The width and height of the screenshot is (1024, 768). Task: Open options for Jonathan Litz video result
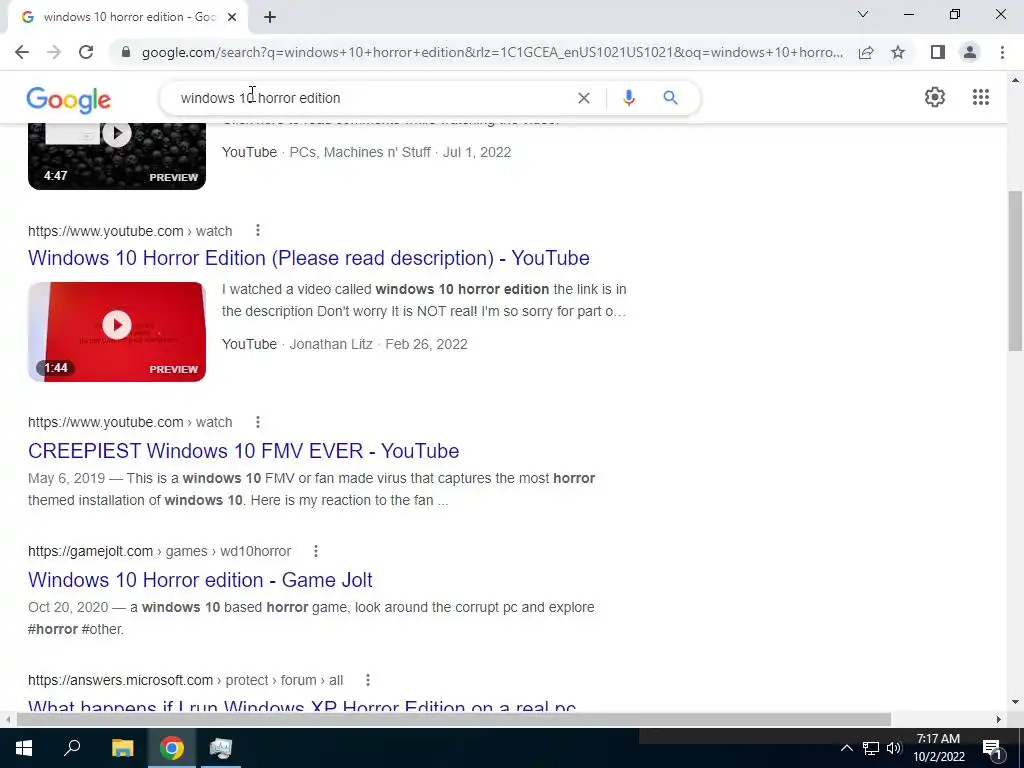coord(258,231)
